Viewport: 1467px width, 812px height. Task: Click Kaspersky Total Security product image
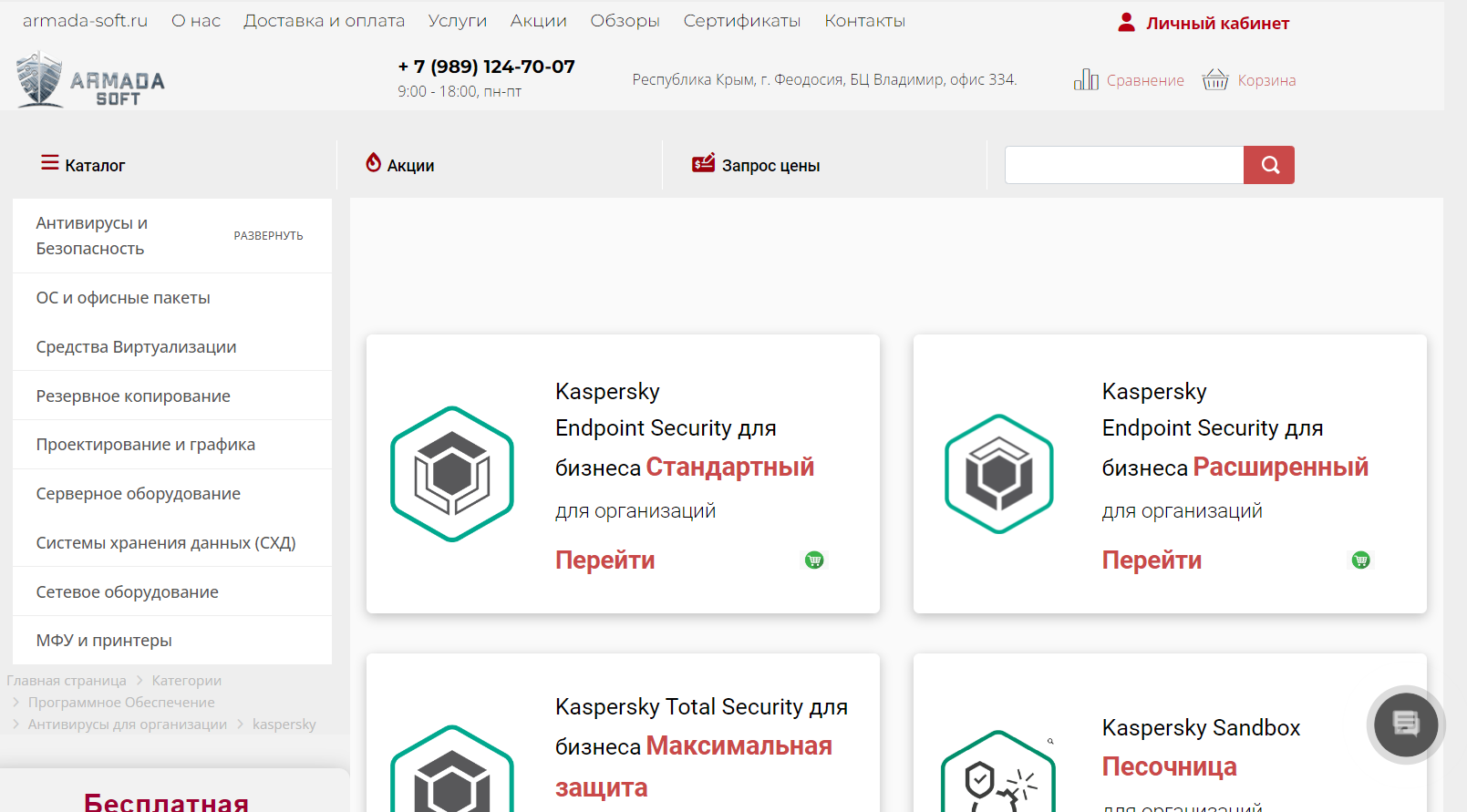(452, 768)
